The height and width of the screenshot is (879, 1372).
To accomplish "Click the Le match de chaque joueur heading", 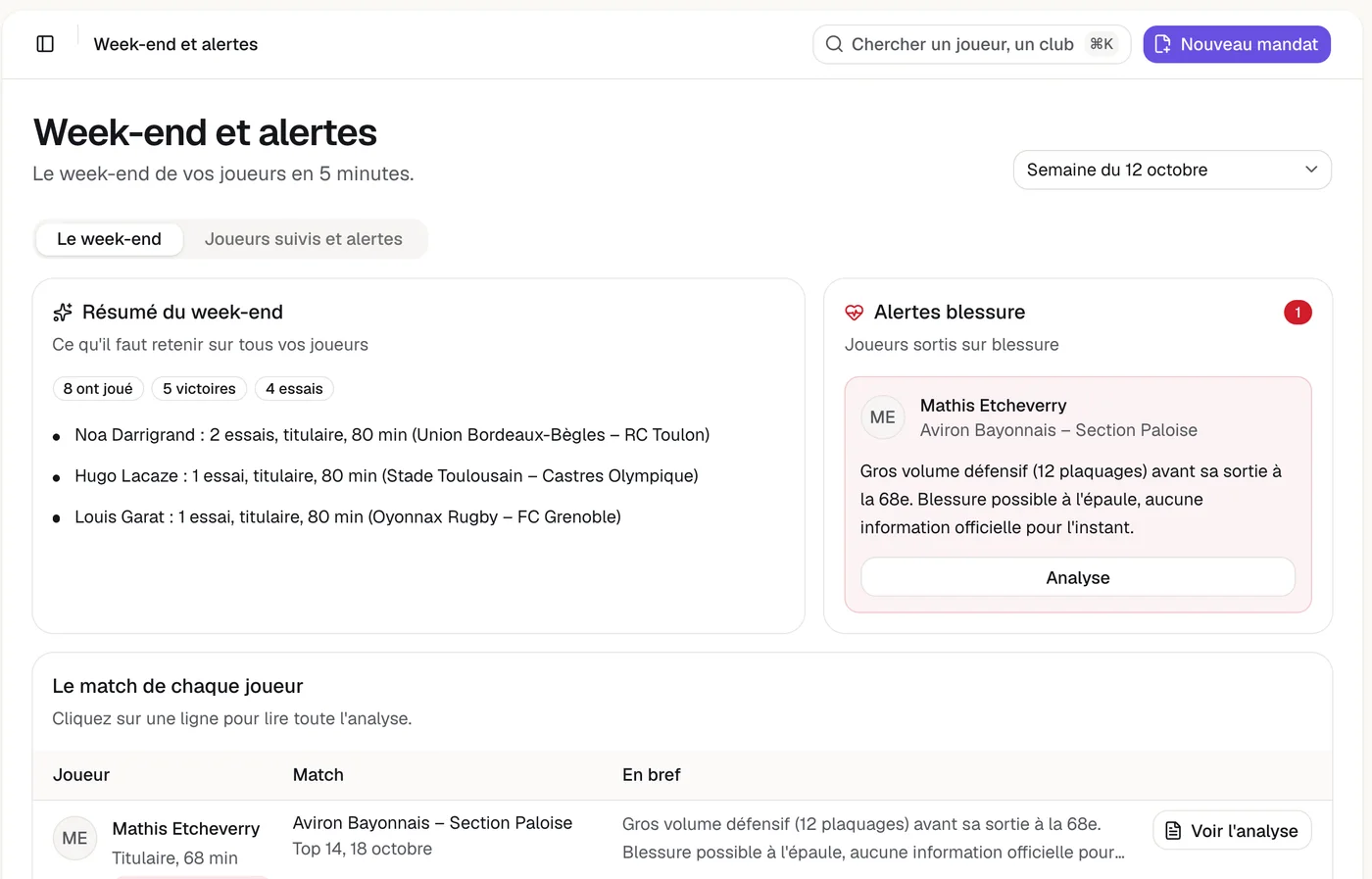I will click(177, 686).
